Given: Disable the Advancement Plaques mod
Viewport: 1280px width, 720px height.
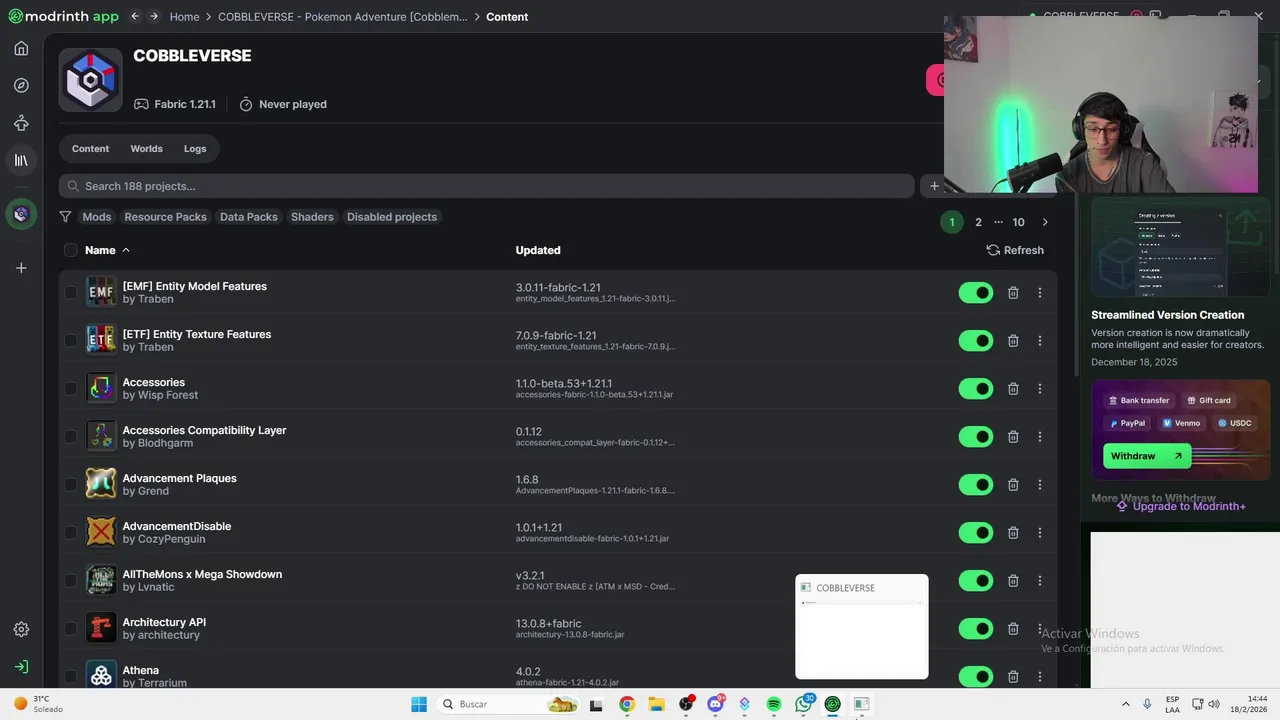Looking at the screenshot, I should point(976,484).
